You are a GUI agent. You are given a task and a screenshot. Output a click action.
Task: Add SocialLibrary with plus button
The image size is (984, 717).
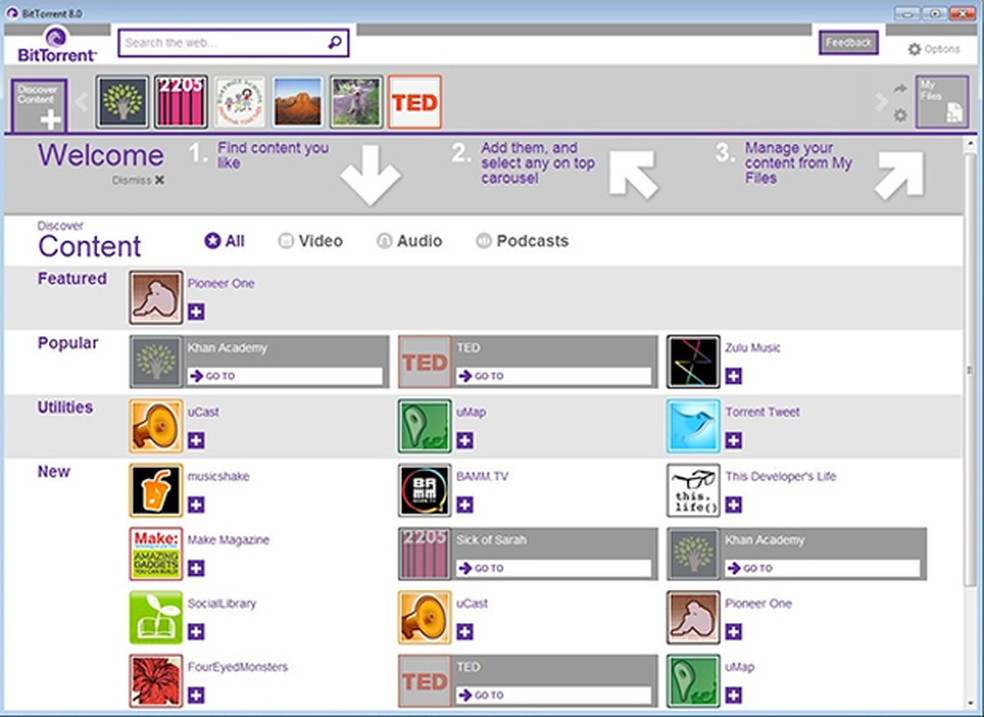click(196, 632)
